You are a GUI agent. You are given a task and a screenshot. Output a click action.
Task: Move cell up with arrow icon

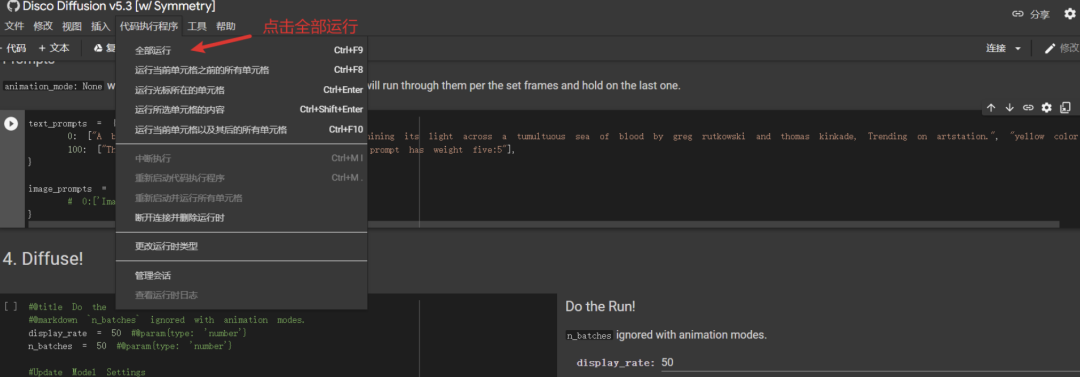pos(991,108)
